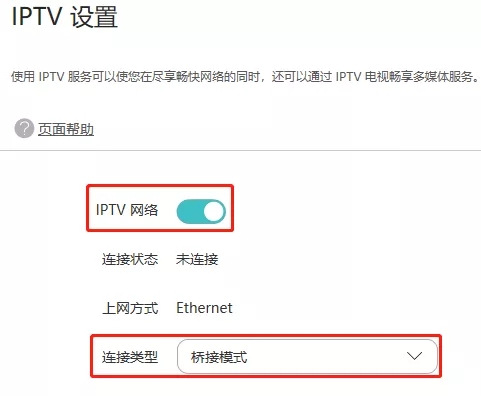Screen dimensions: 481x396
Task: Click the 桥接模式 selected value text
Action: pos(219,357)
